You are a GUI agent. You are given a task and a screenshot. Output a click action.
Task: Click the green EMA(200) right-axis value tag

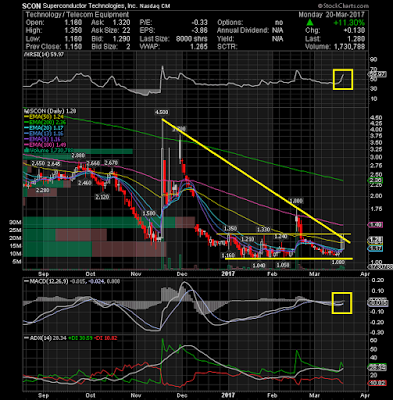[376, 180]
